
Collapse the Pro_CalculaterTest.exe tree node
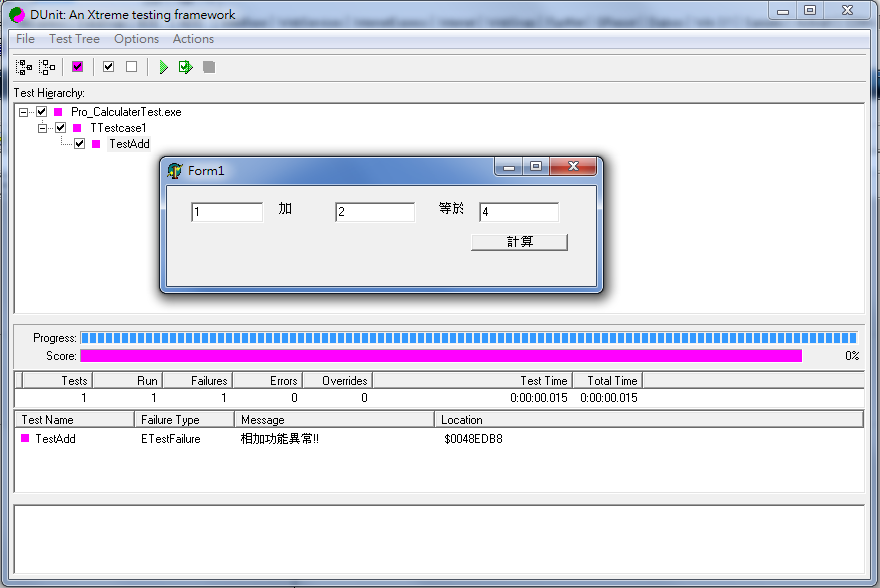point(24,112)
